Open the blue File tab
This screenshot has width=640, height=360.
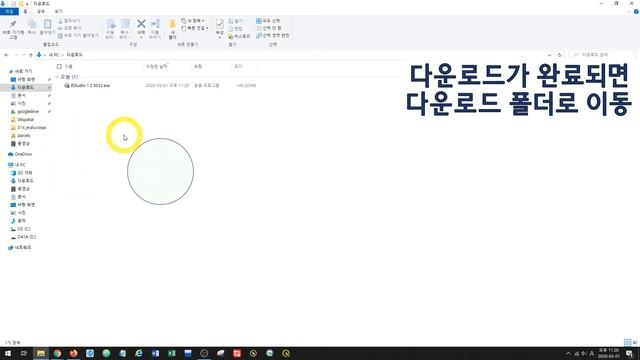[9, 11]
